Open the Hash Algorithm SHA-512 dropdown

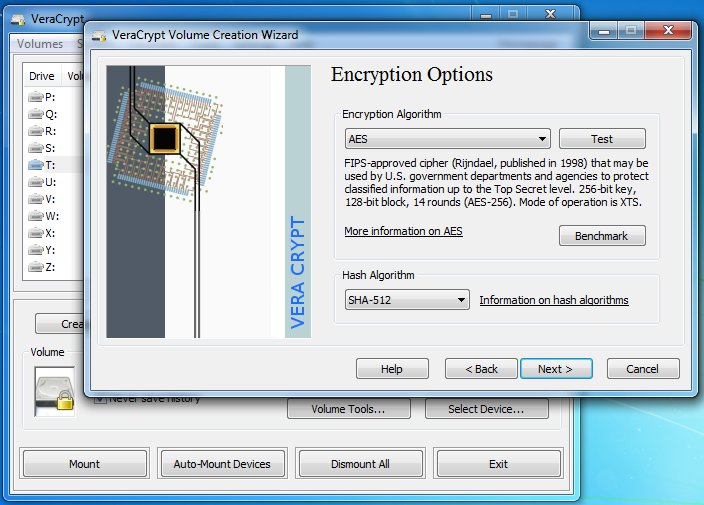pyautogui.click(x=407, y=300)
